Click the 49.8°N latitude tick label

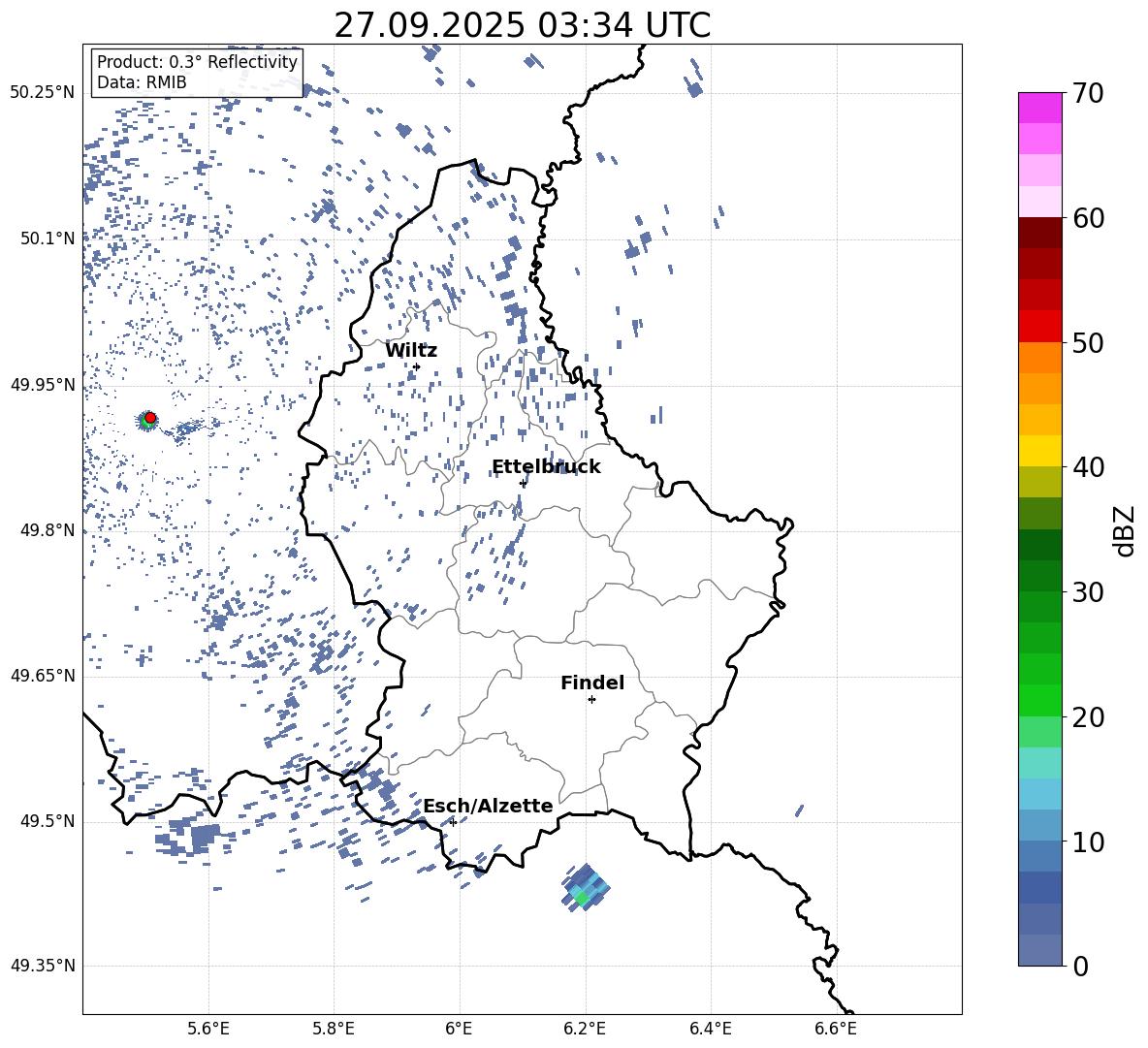[47, 530]
